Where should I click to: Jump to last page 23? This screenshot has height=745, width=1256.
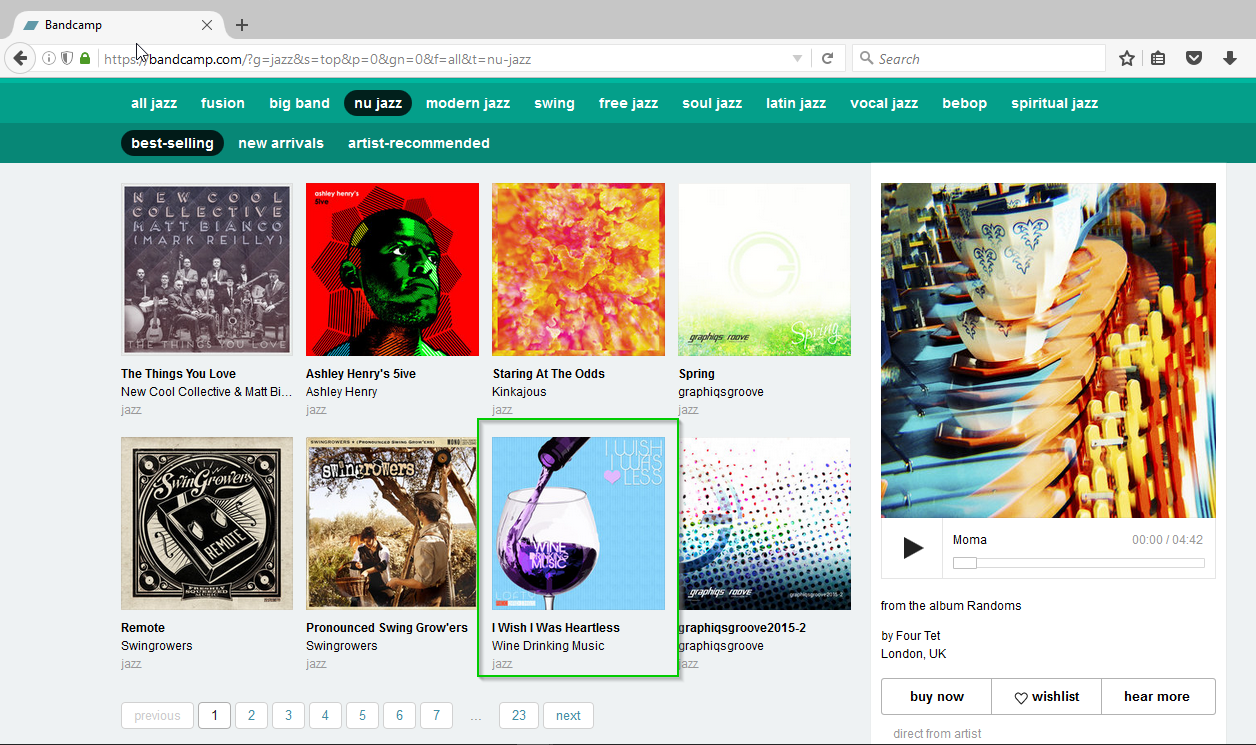coord(519,716)
